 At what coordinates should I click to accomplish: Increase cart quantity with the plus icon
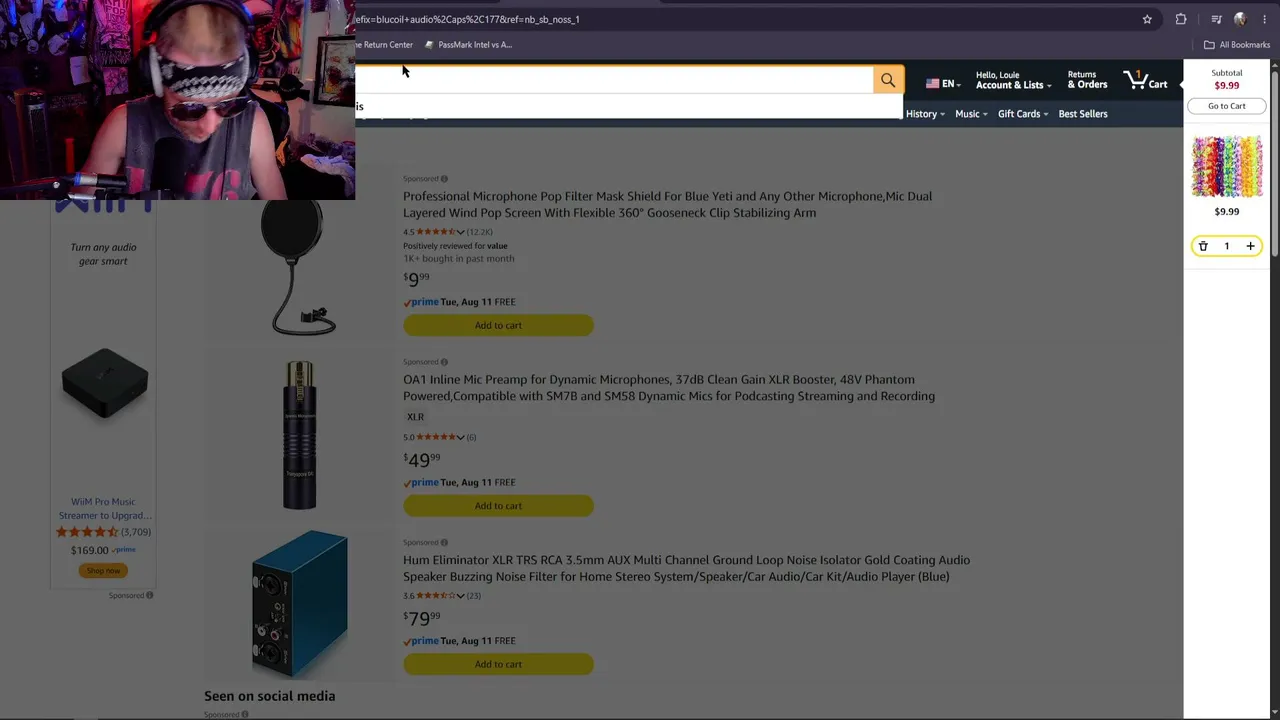tap(1250, 246)
